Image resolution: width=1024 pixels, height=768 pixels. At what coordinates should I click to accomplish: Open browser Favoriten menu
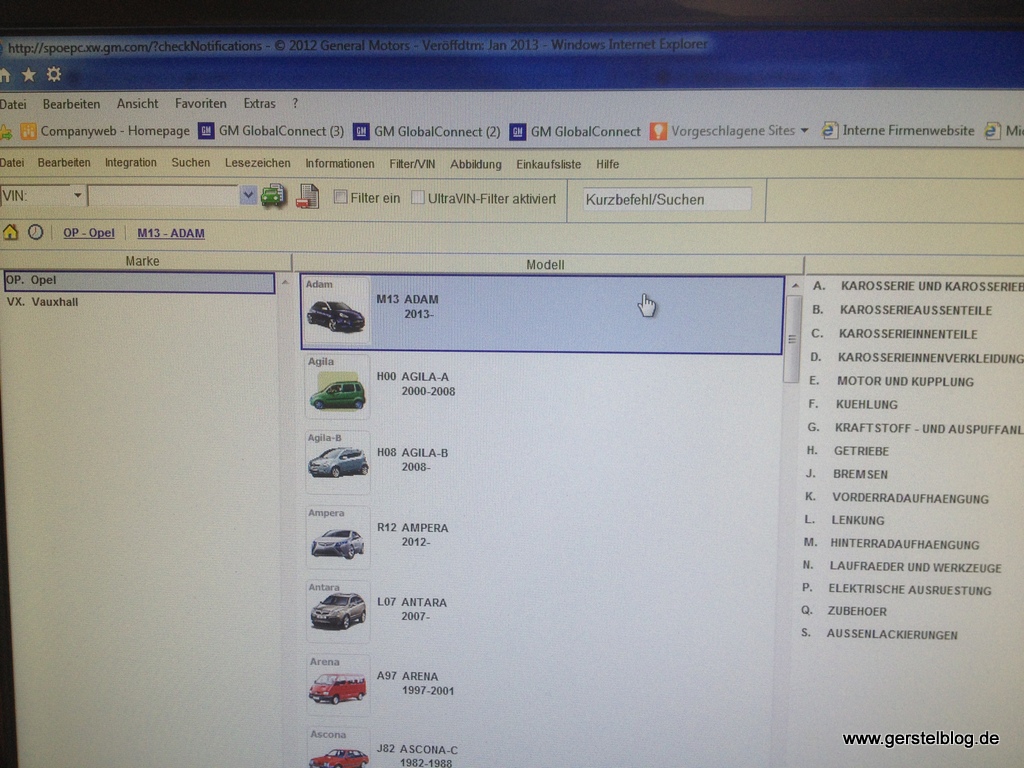coord(200,104)
